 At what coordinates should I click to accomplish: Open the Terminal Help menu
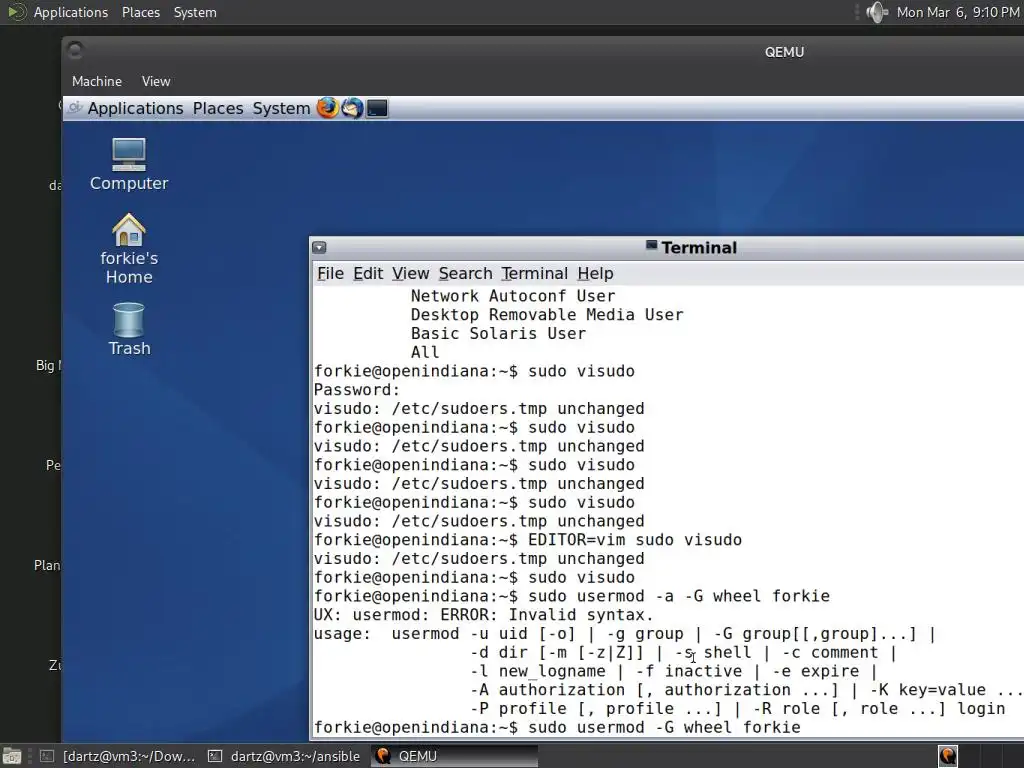click(595, 274)
